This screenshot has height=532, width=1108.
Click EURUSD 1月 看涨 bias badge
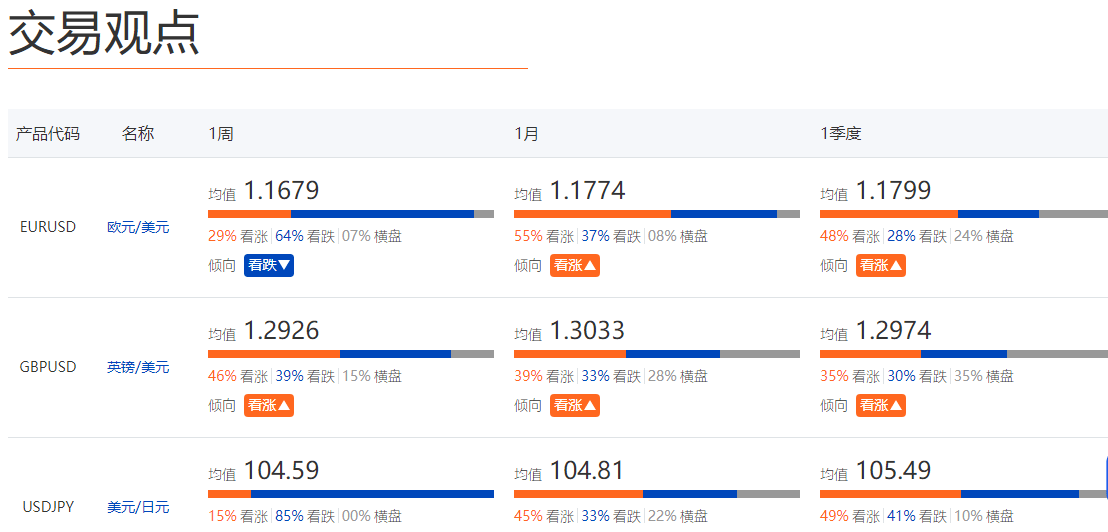click(575, 265)
